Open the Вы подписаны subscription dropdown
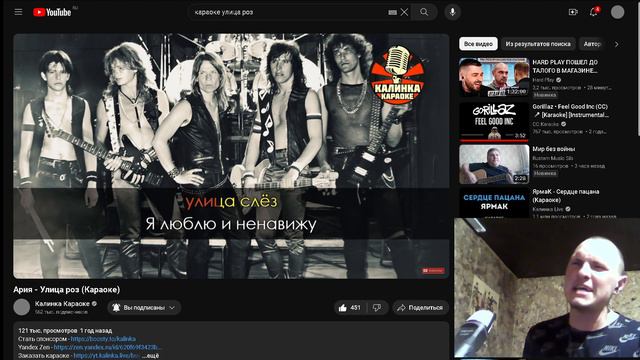The image size is (640, 360). [x=144, y=308]
